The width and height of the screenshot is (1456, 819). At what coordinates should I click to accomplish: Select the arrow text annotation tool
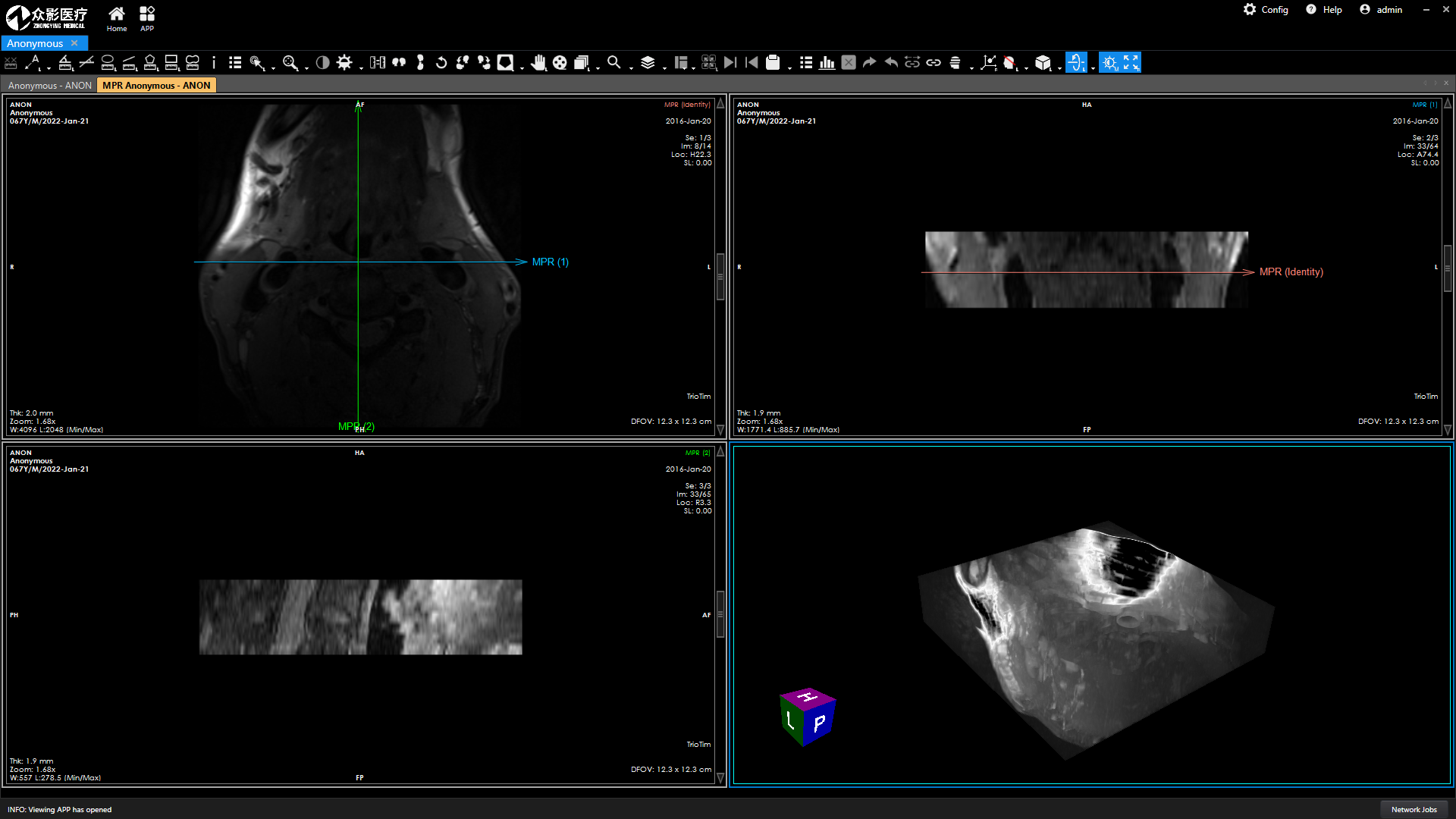[33, 62]
